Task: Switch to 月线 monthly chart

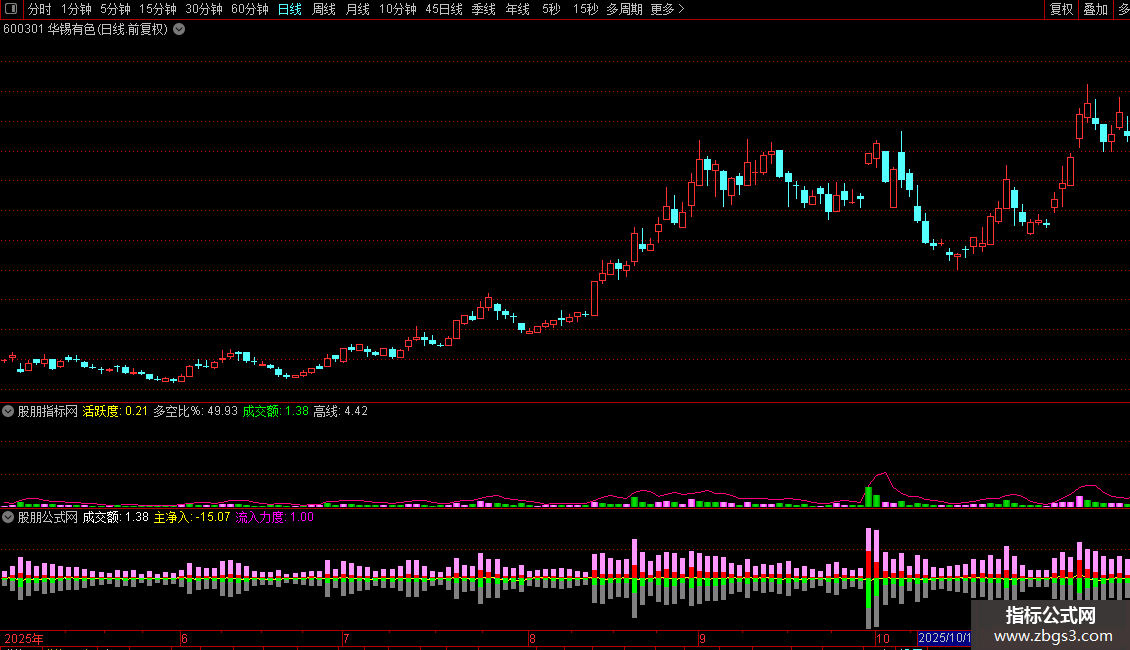Action: (x=357, y=9)
